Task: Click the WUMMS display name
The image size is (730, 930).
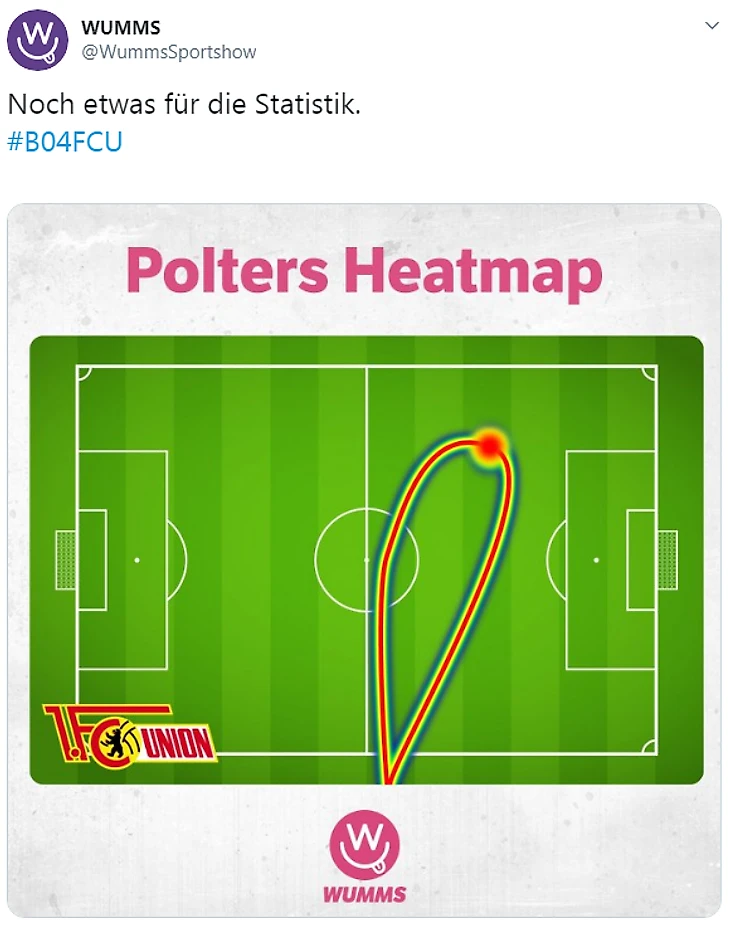Action: pos(120,28)
